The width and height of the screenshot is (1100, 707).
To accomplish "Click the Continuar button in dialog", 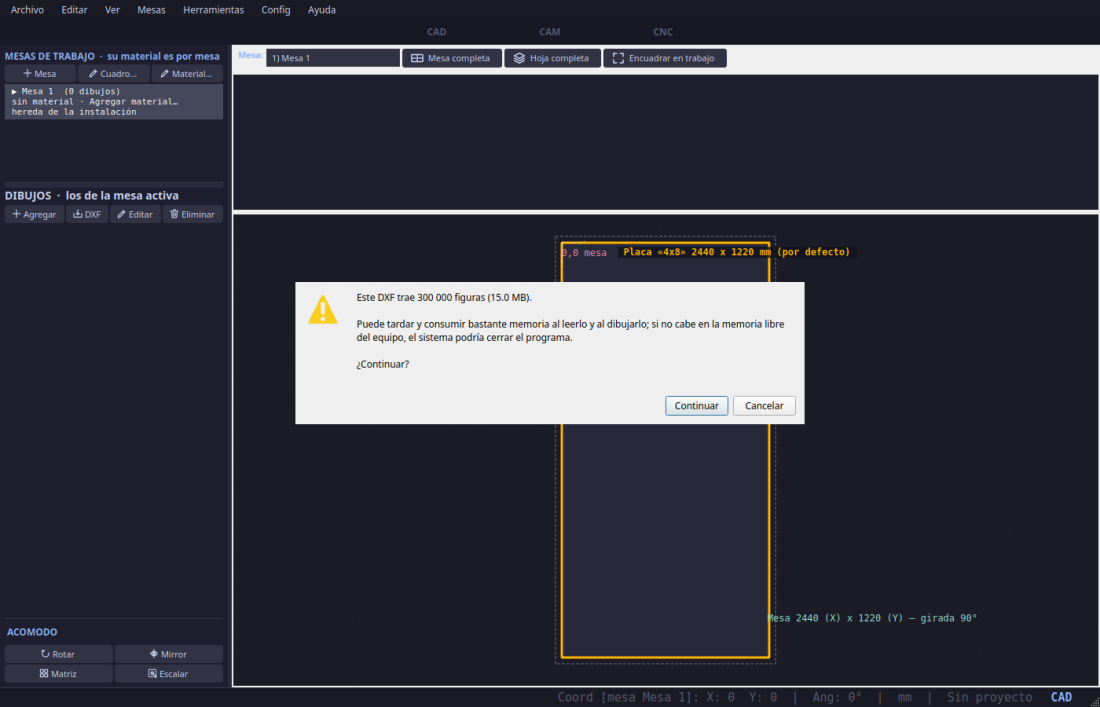I will (x=696, y=405).
